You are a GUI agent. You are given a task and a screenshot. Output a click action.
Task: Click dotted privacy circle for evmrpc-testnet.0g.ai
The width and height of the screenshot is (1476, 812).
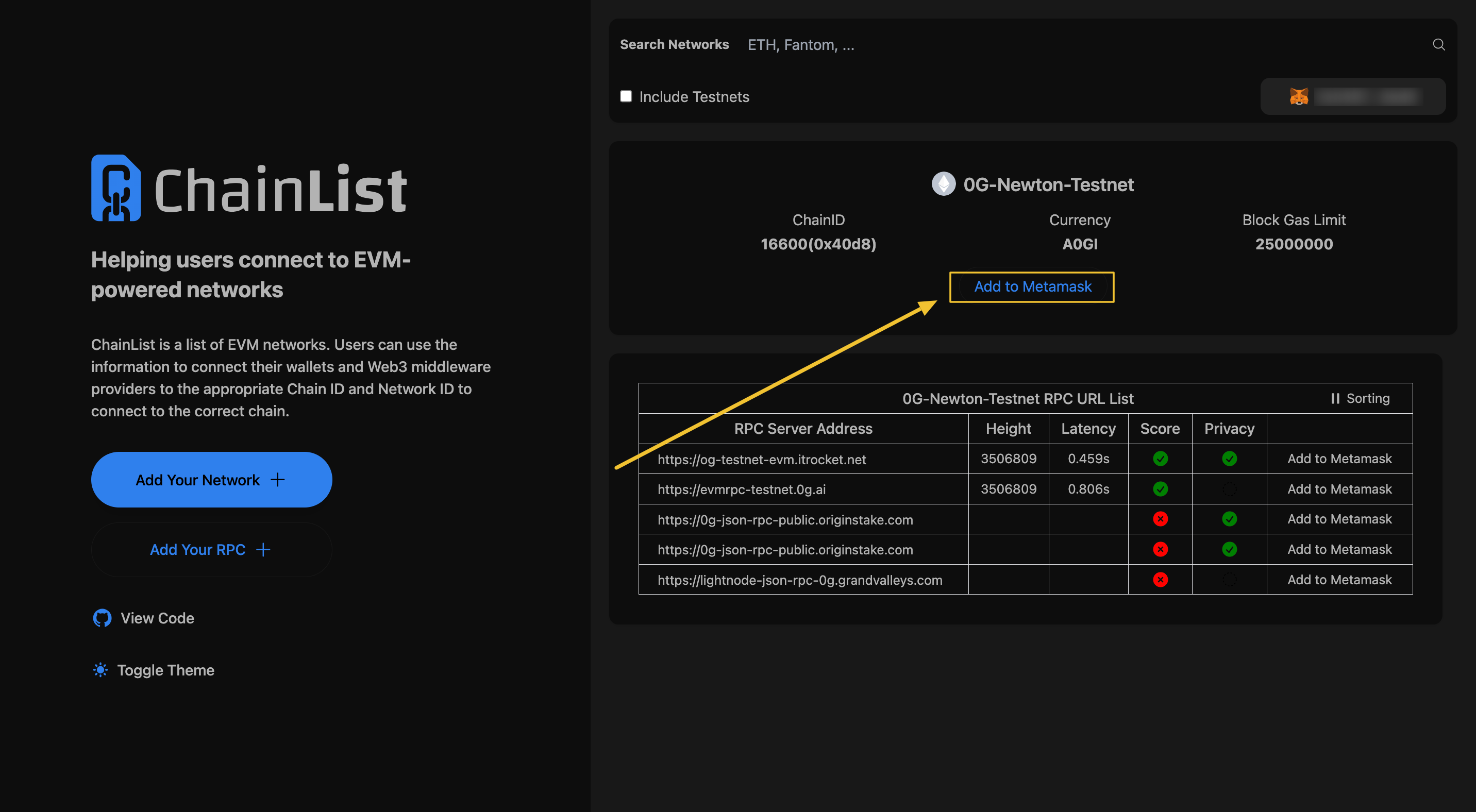[x=1229, y=489]
